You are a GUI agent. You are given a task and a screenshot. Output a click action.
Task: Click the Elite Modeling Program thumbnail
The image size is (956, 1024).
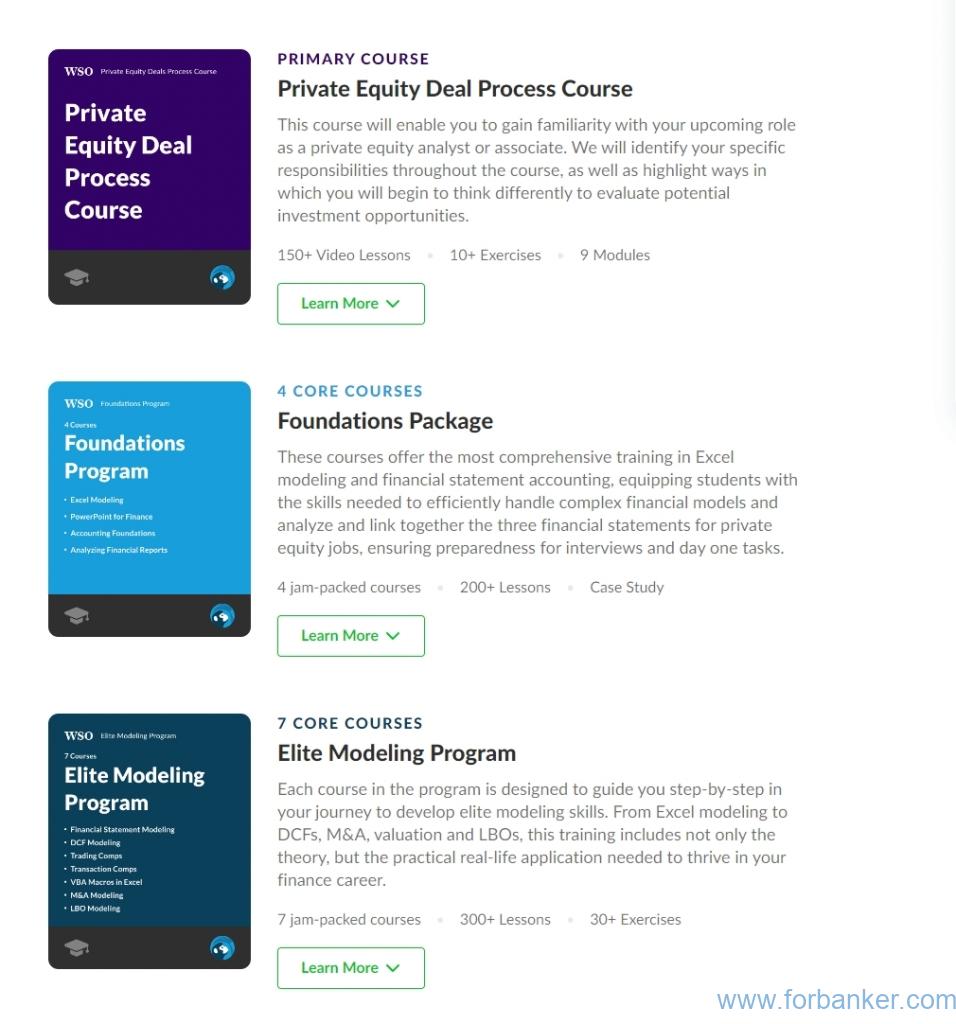pos(149,840)
